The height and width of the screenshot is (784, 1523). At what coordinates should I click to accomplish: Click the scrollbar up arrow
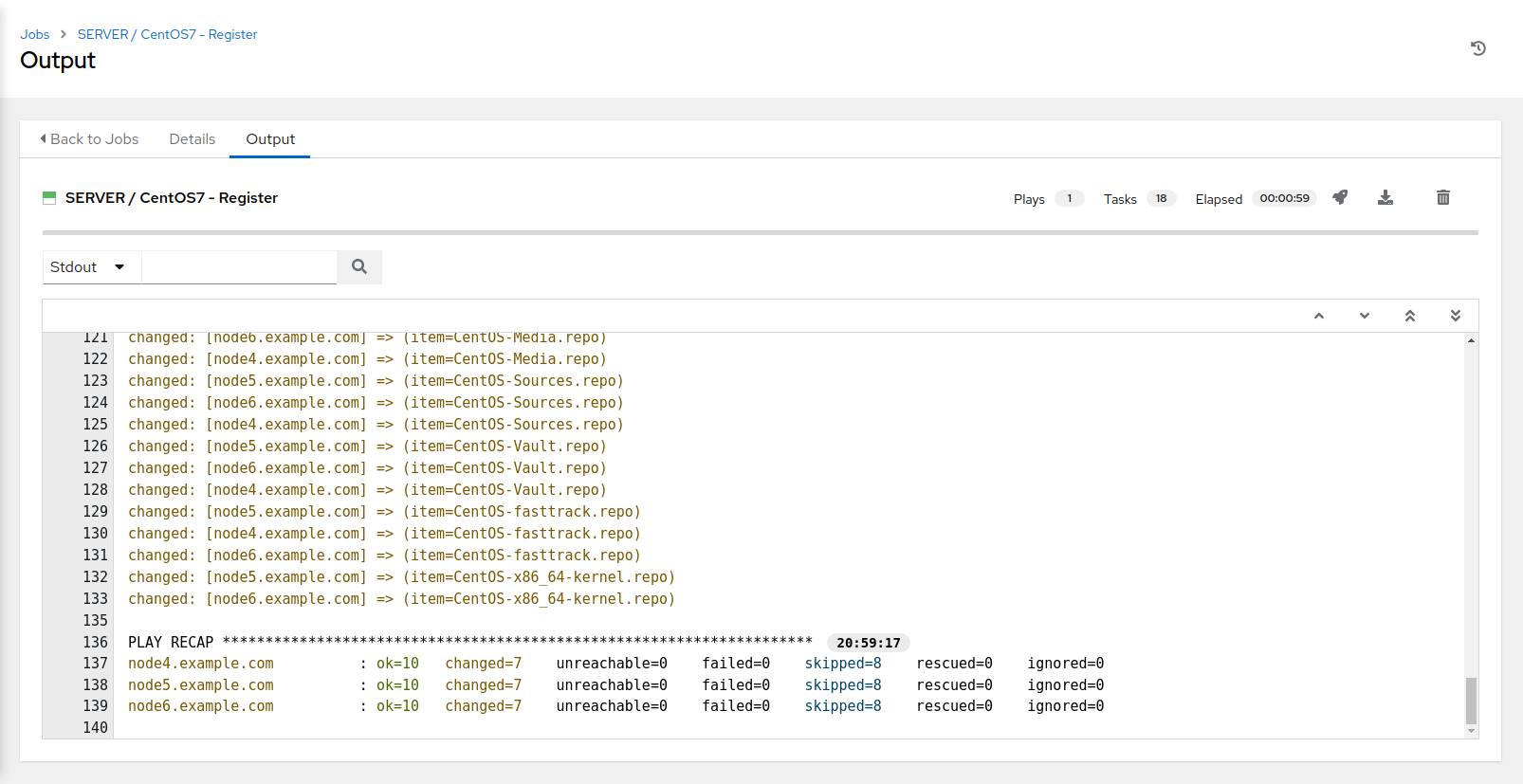pyautogui.click(x=1471, y=339)
